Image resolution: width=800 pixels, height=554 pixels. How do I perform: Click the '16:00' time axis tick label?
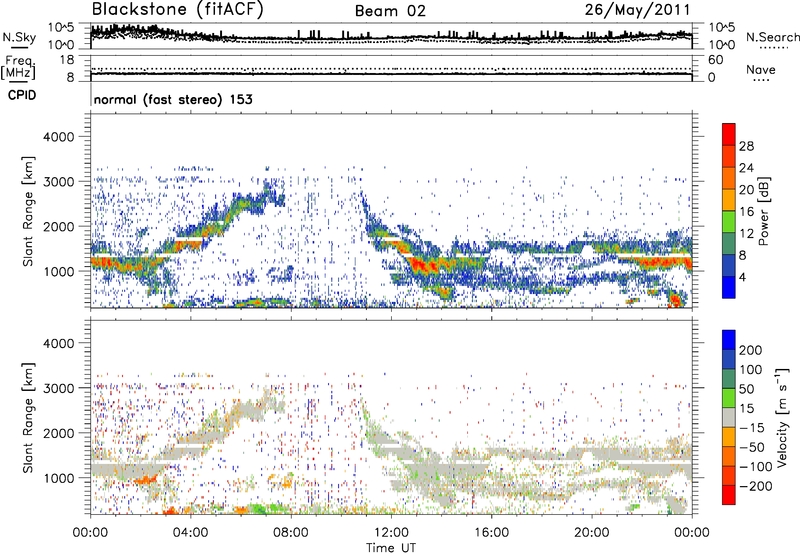tap(491, 533)
